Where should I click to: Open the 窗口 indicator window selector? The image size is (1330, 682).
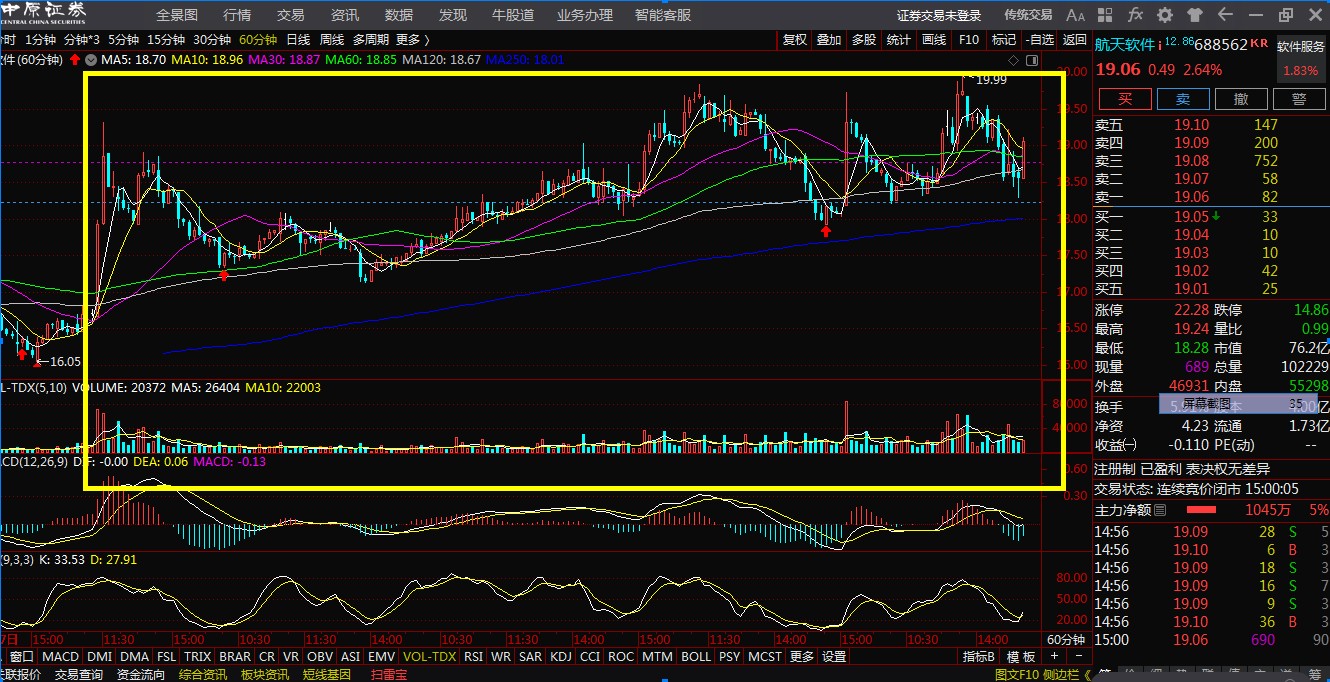coord(20,657)
